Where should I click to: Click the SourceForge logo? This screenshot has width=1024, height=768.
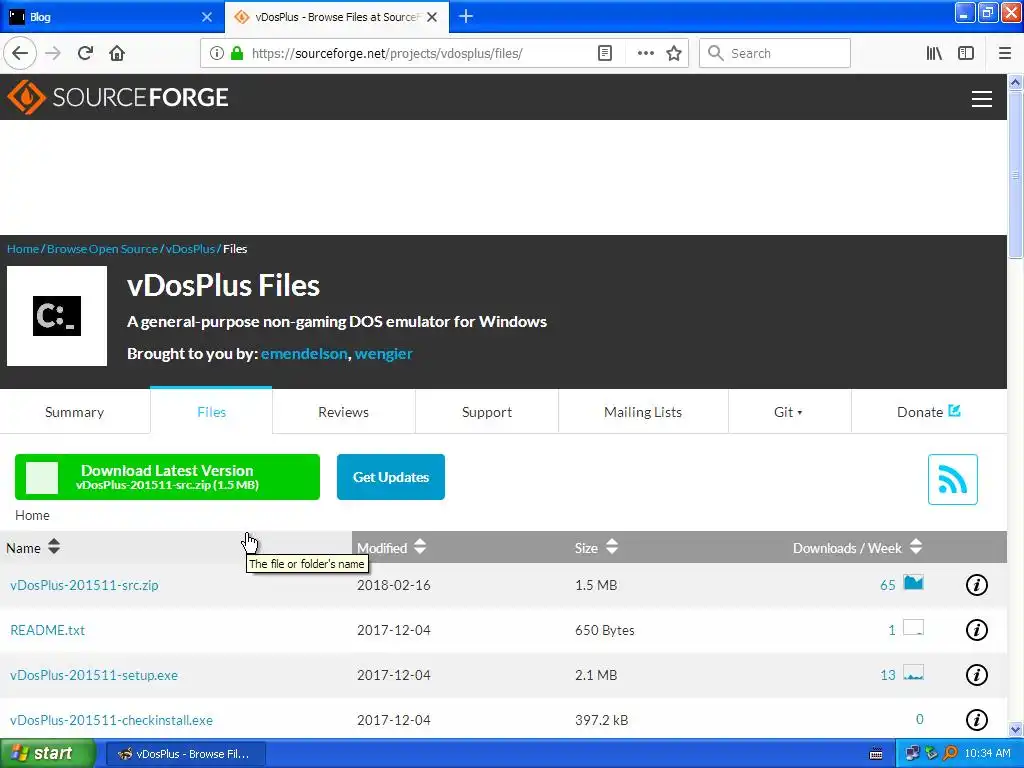point(118,97)
